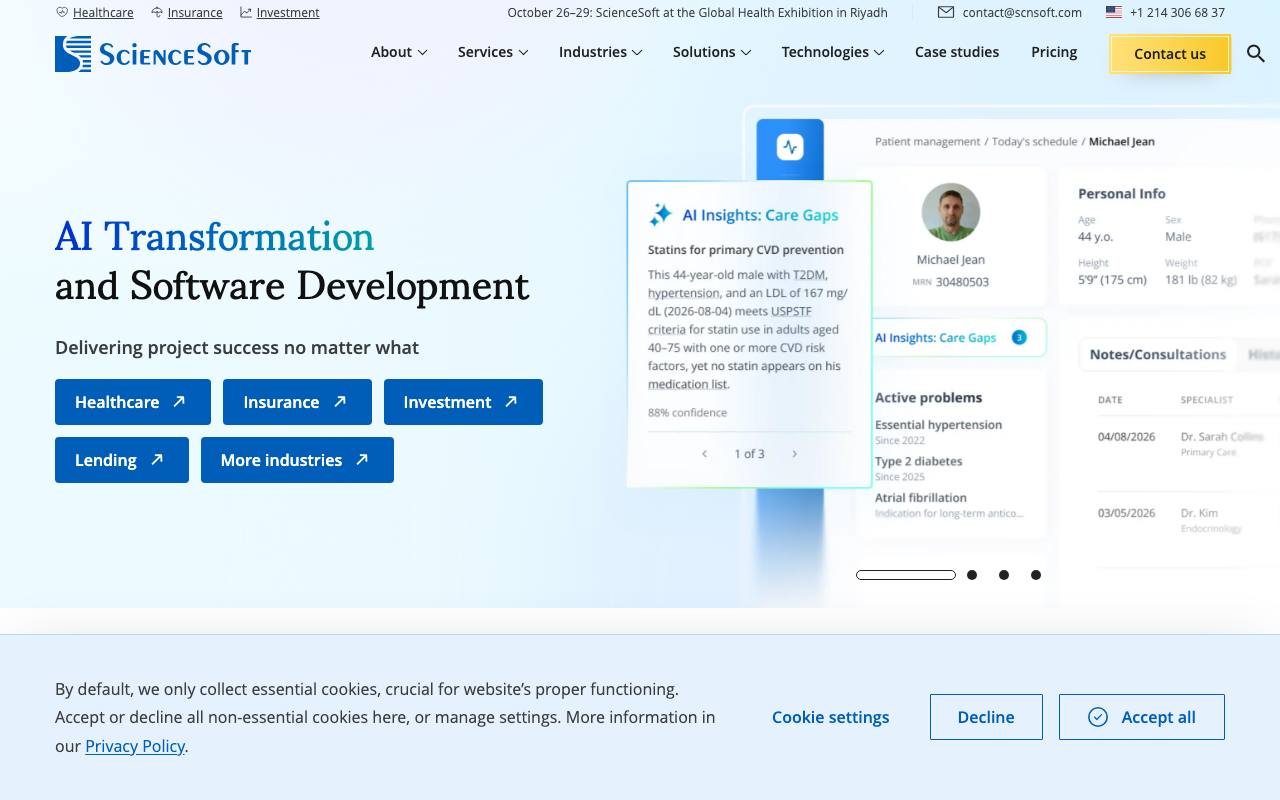Expand the About menu

click(399, 52)
